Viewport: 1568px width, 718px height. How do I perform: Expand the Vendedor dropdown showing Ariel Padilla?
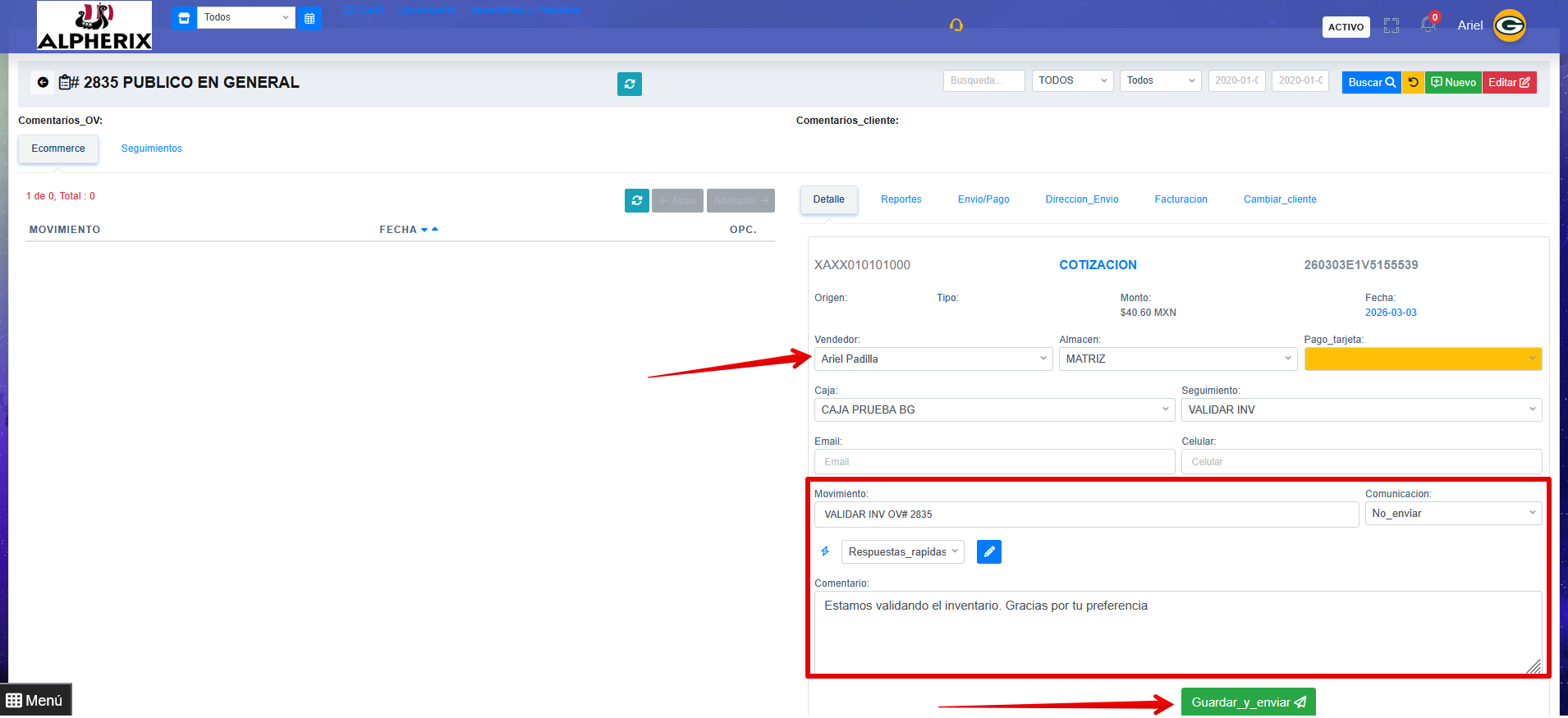coord(933,359)
